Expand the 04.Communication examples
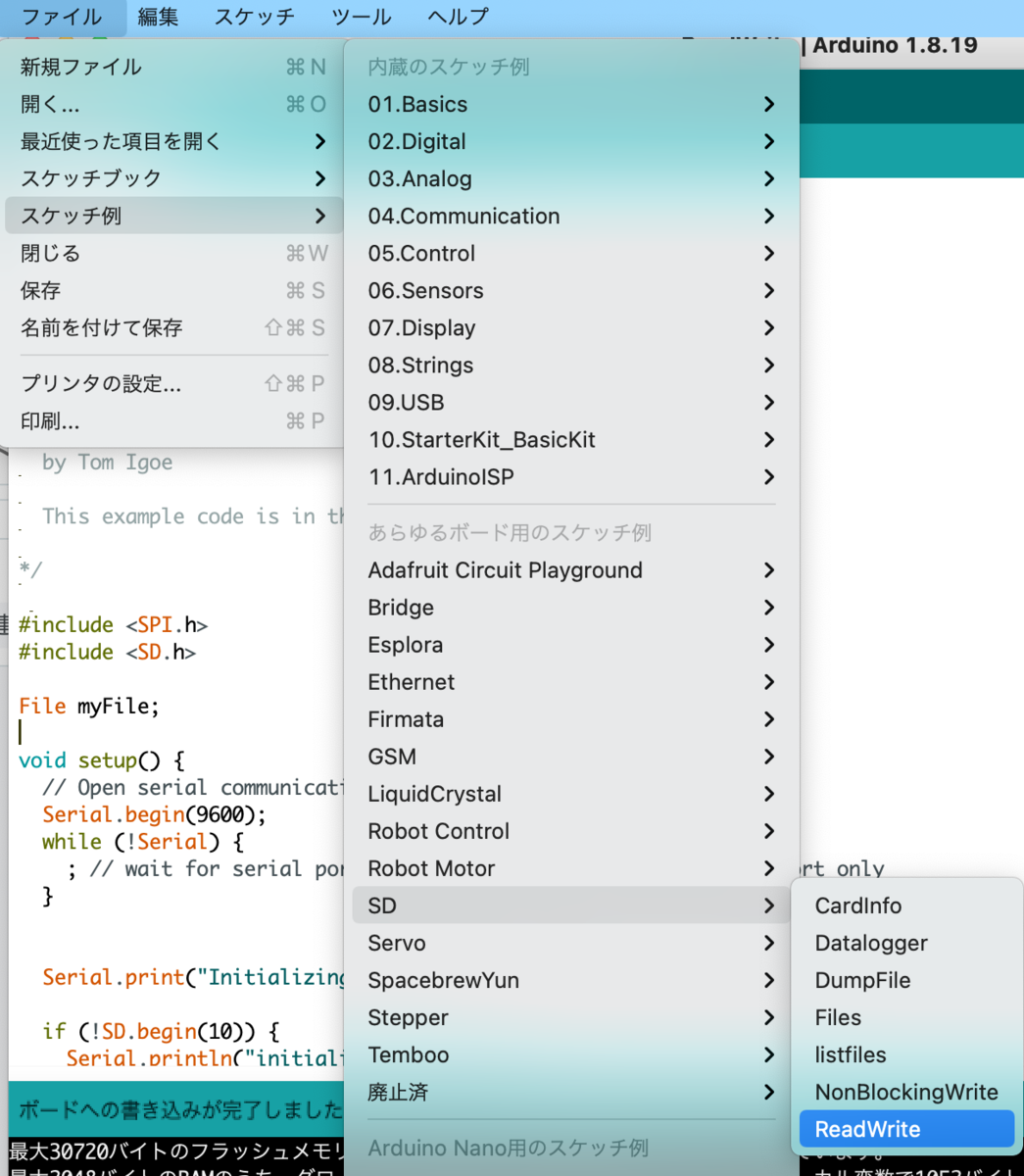The image size is (1024, 1176). (571, 216)
